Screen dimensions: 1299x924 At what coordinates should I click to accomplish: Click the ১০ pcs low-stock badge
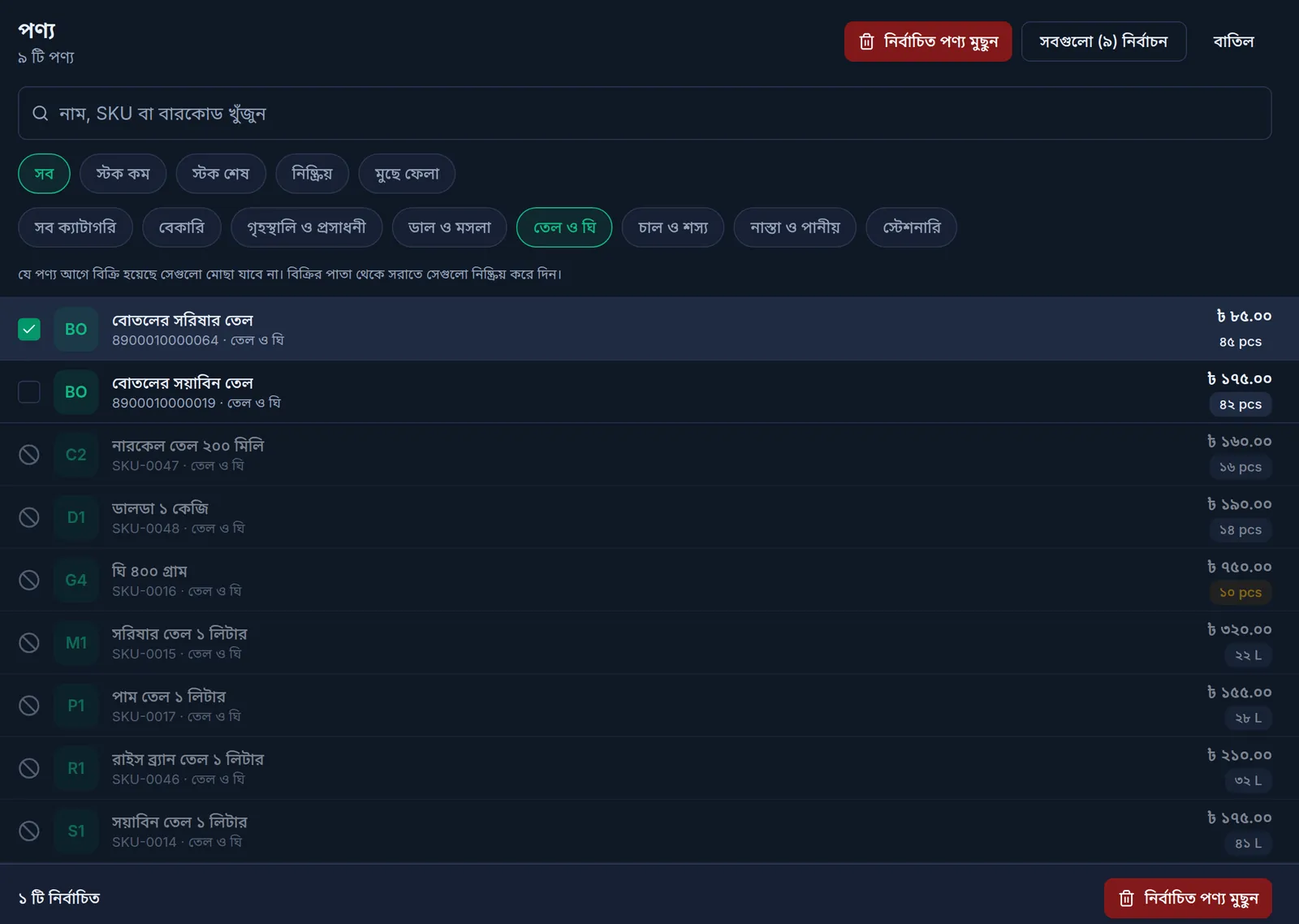point(1240,593)
